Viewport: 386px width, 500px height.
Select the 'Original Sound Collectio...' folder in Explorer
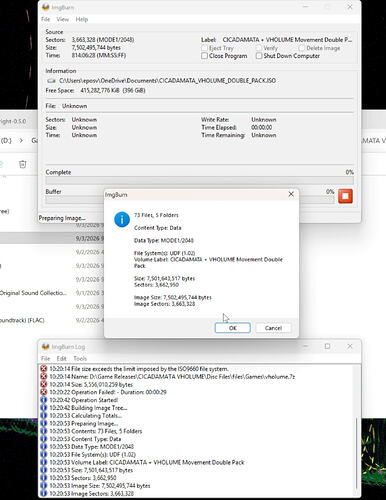tap(33, 293)
